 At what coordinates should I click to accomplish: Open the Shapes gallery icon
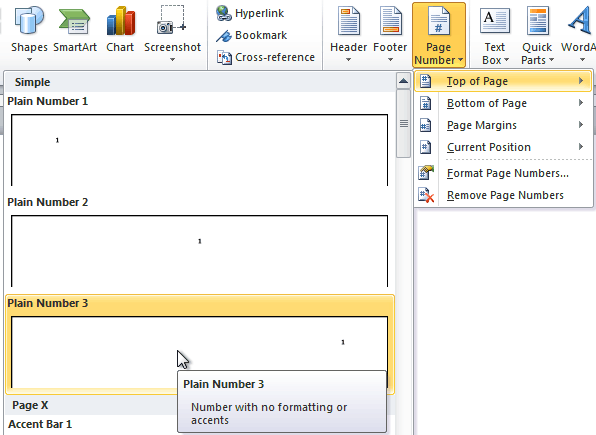click(x=29, y=20)
